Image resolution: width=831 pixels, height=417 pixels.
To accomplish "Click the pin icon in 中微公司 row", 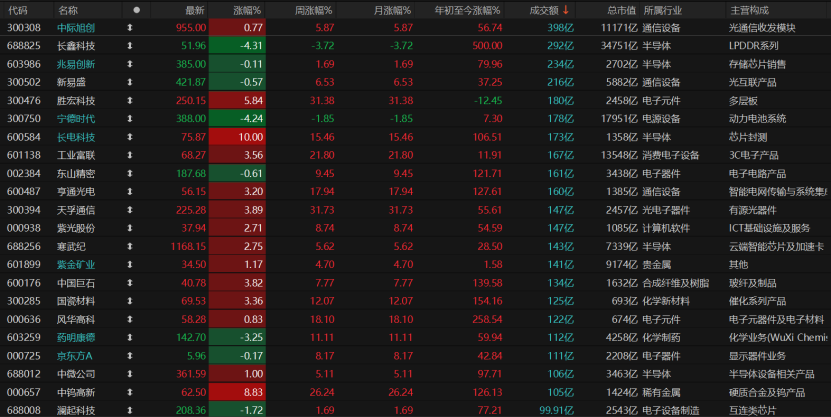I will coord(130,374).
